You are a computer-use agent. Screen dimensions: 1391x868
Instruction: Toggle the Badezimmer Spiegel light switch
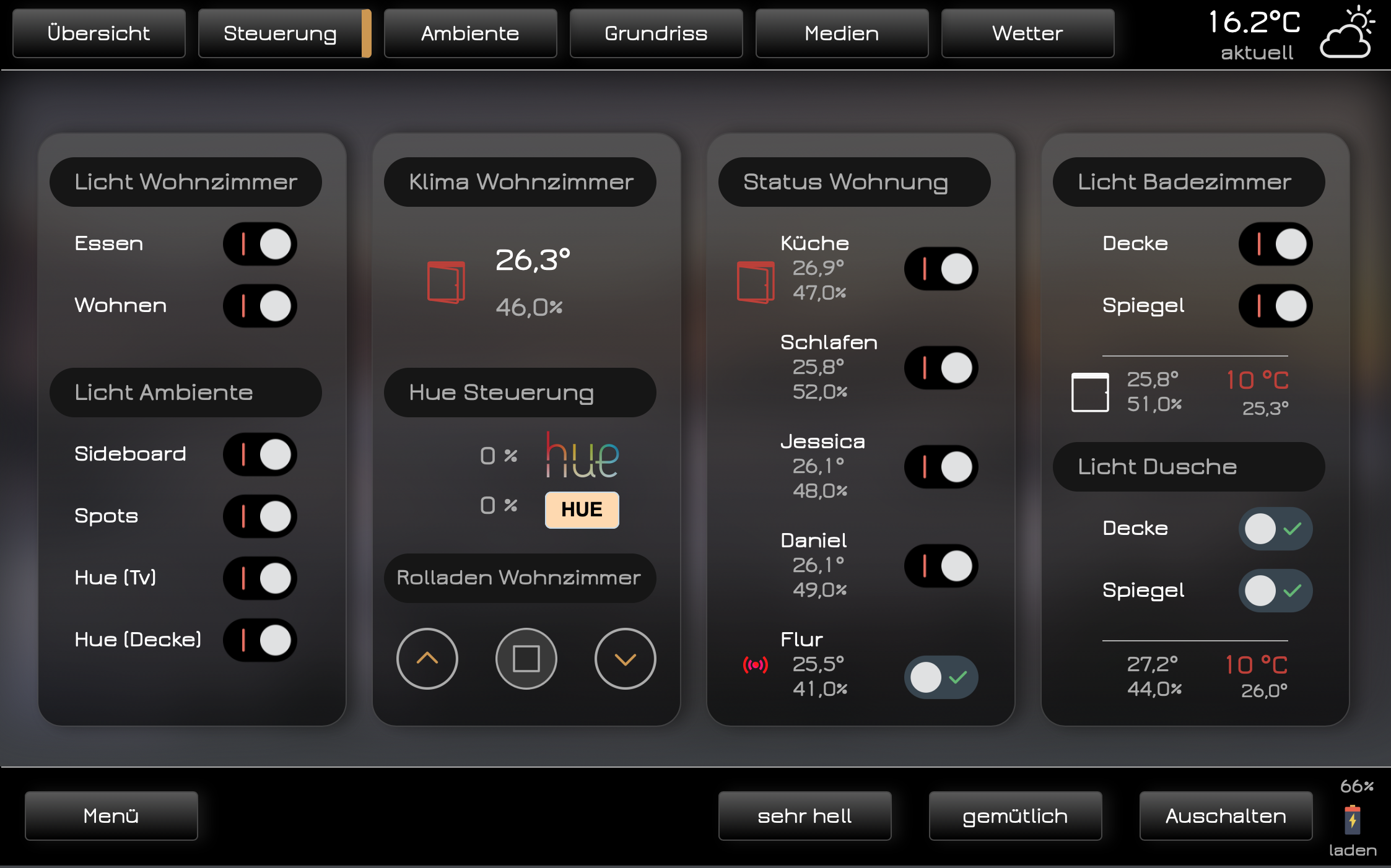click(x=1276, y=306)
